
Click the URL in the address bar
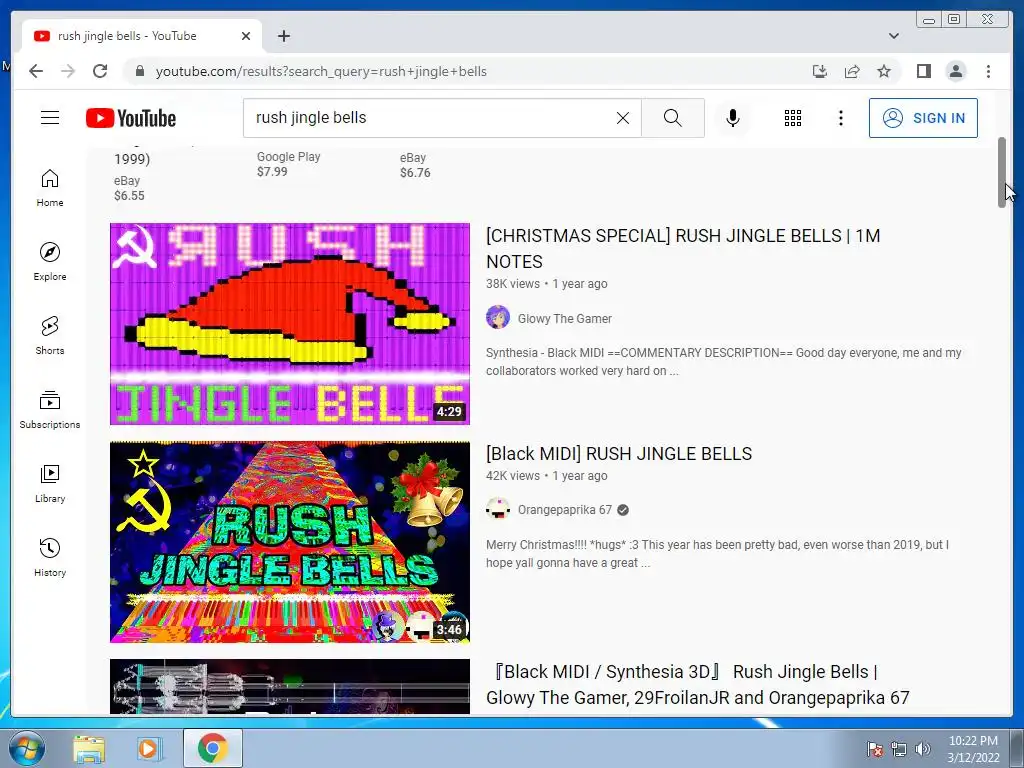coord(321,71)
